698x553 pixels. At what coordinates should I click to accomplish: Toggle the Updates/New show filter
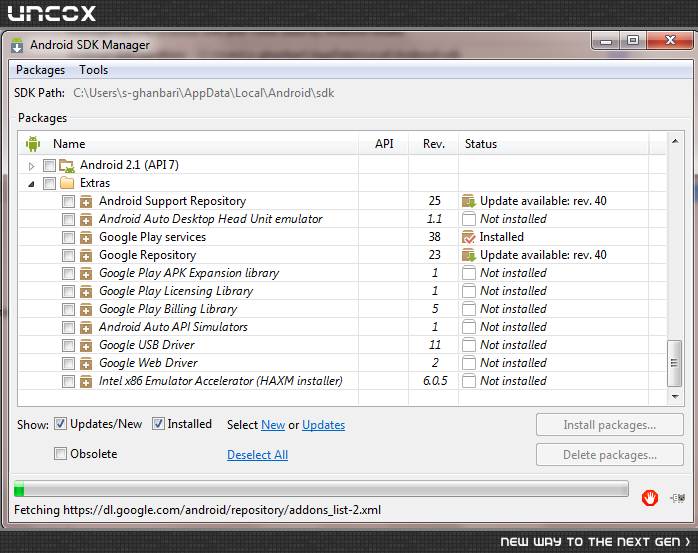click(x=60, y=424)
